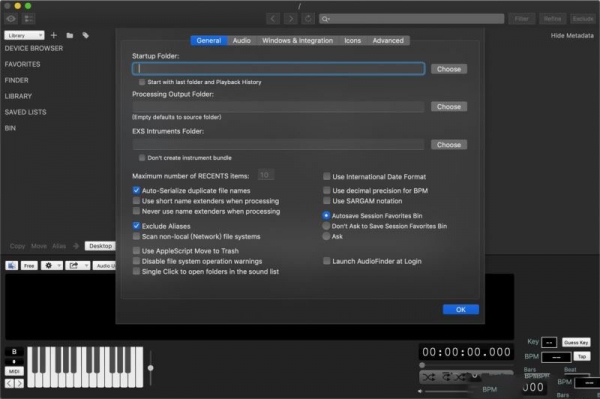Click the Maximum RECENTS items number field
The image size is (600, 399).
(x=266, y=175)
